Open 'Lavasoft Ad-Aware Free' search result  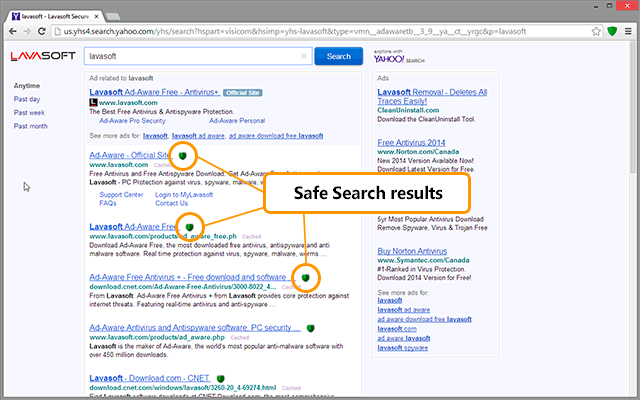(134, 227)
